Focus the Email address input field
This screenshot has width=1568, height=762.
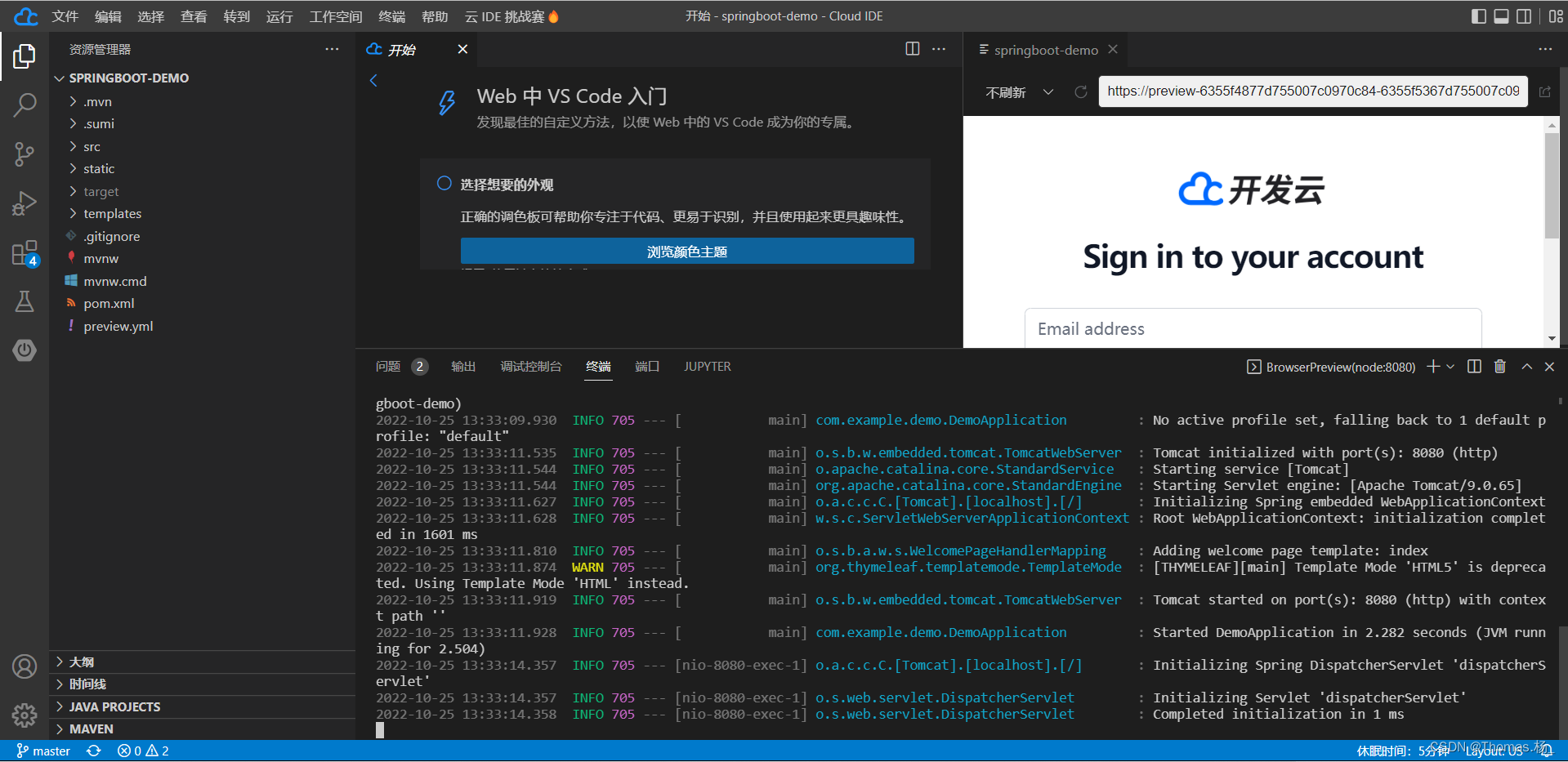pyautogui.click(x=1253, y=328)
